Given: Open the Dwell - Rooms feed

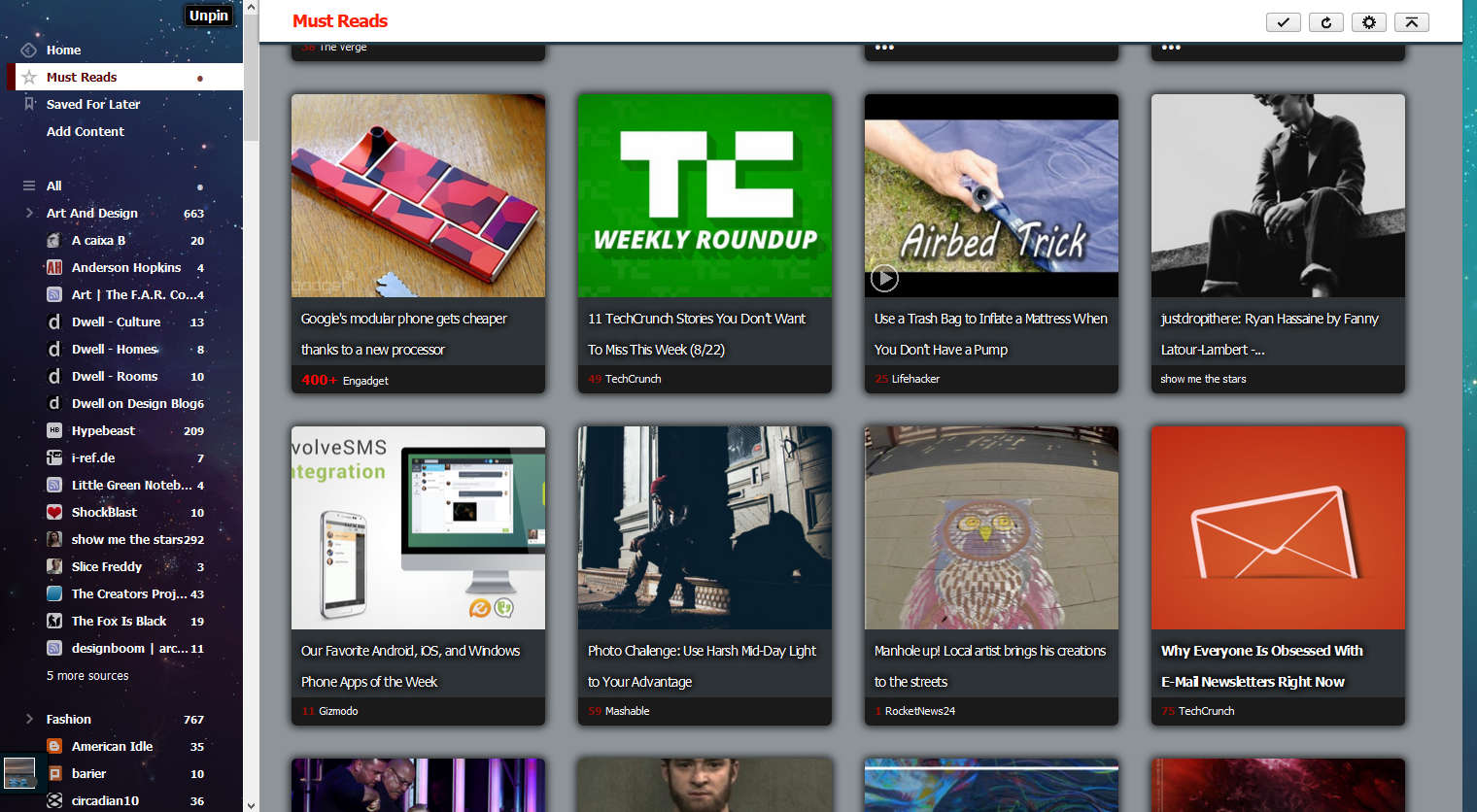Looking at the screenshot, I should 115,376.
